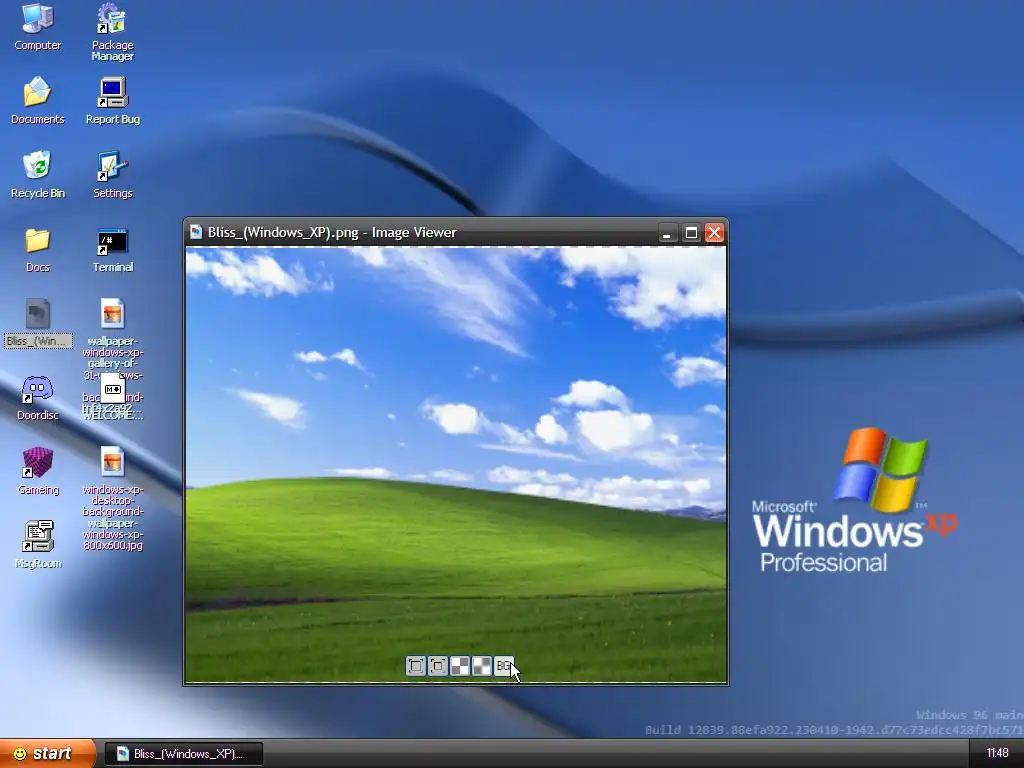This screenshot has width=1024, height=768.
Task: Launch the MsgRoom shortcut
Action: point(38,545)
